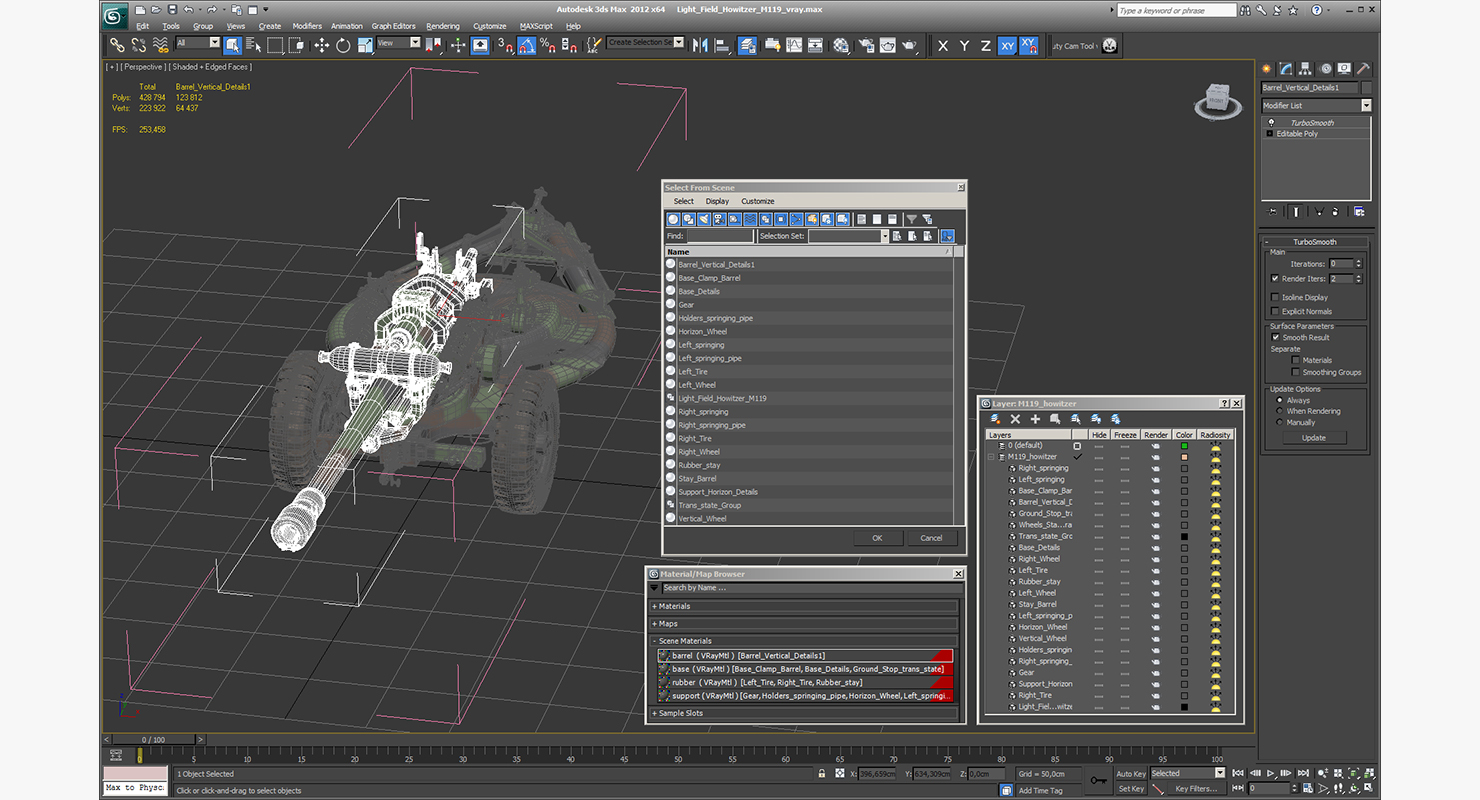The height and width of the screenshot is (800, 1480).
Task: Check Separate by Materials checkbox
Action: (x=1296, y=360)
